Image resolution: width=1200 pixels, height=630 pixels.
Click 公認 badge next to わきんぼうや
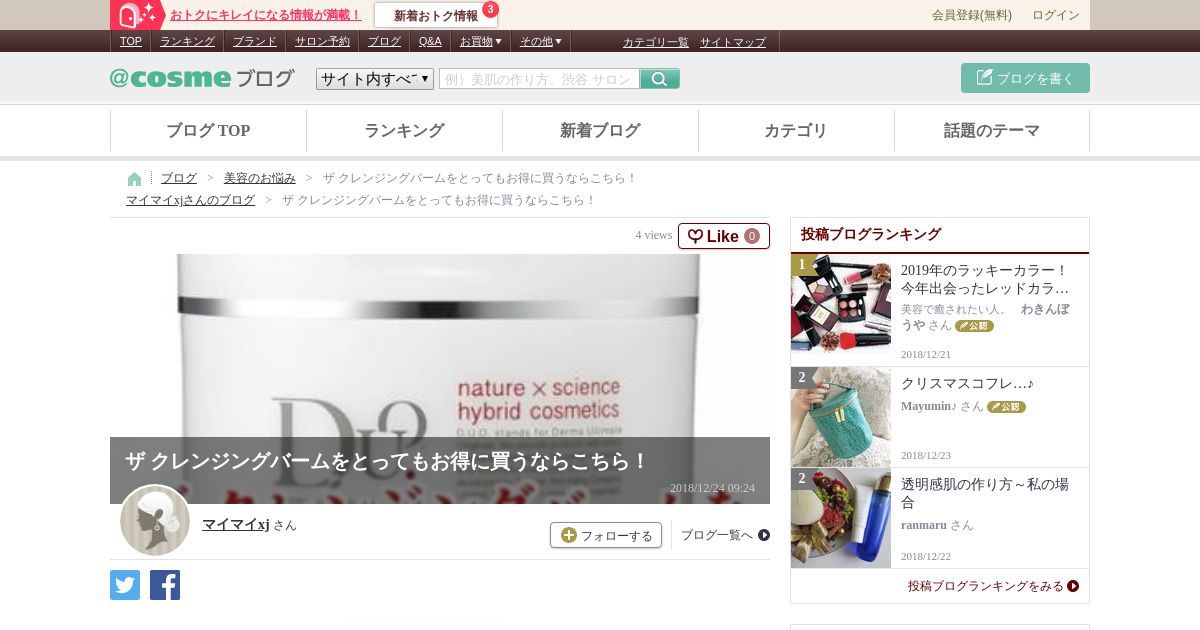coord(974,326)
